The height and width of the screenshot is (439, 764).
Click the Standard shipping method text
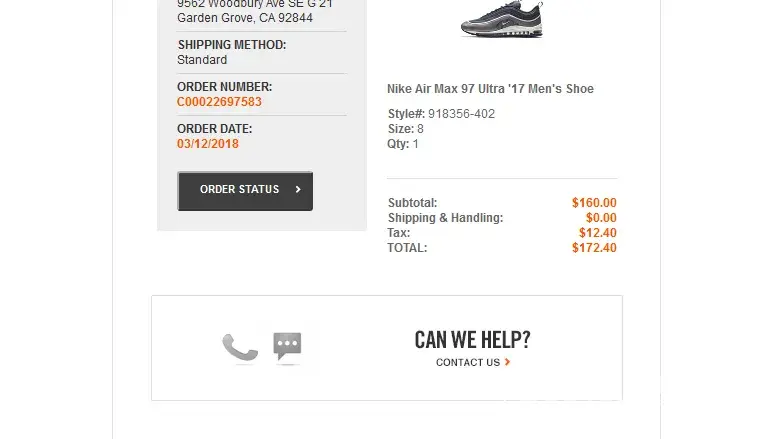point(202,60)
